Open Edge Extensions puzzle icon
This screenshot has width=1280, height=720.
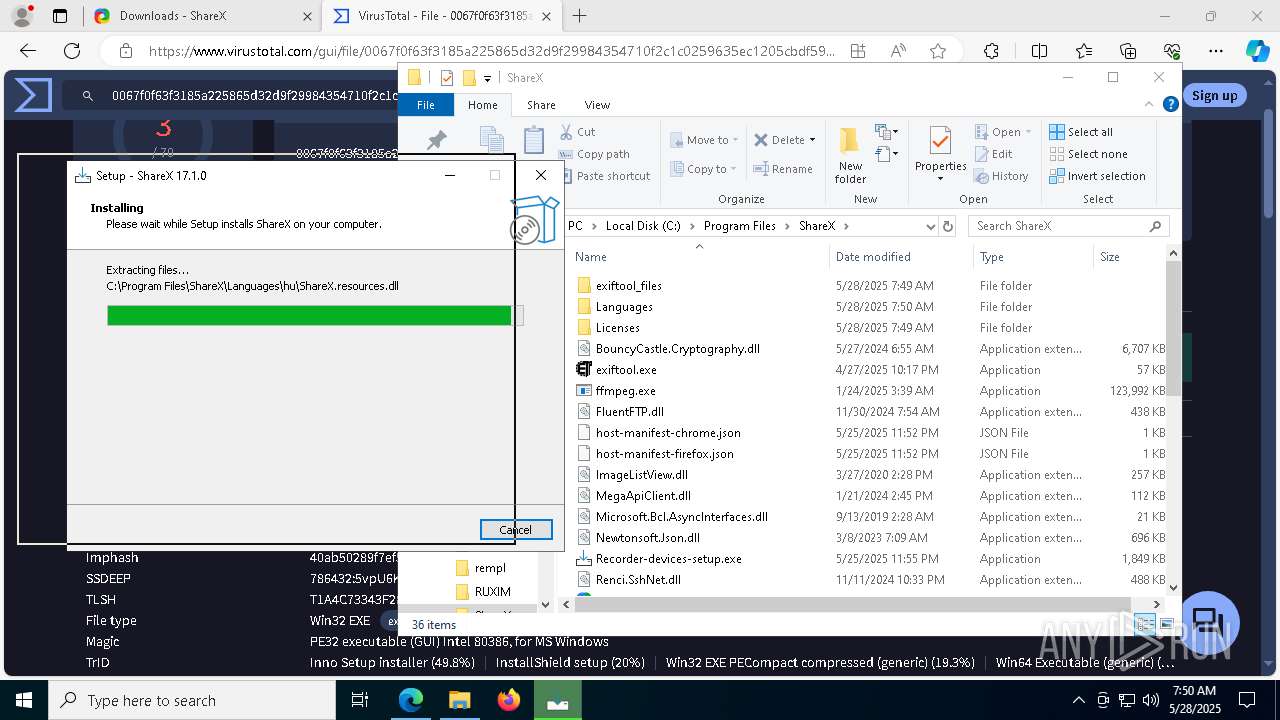[x=991, y=51]
